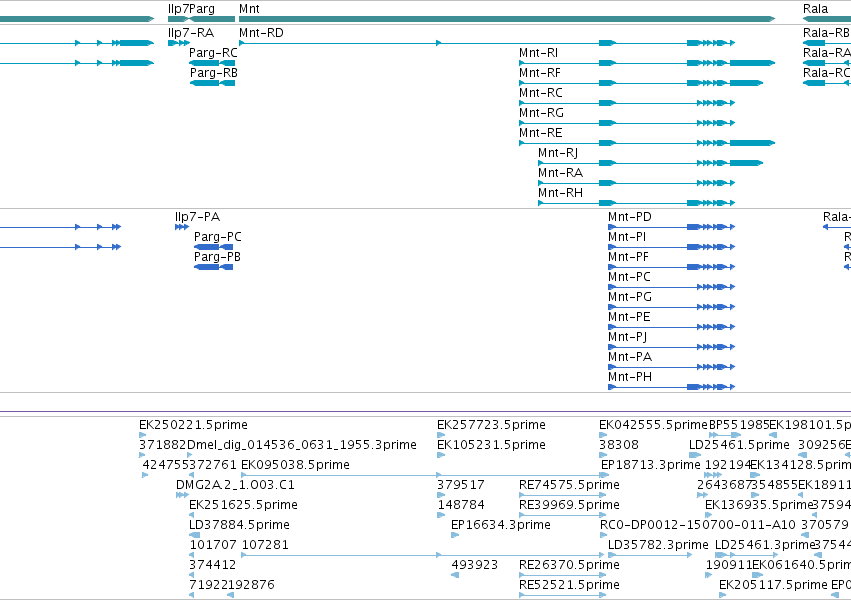
Task: Select the RE39969.5prime feature label
Action: coord(569,505)
